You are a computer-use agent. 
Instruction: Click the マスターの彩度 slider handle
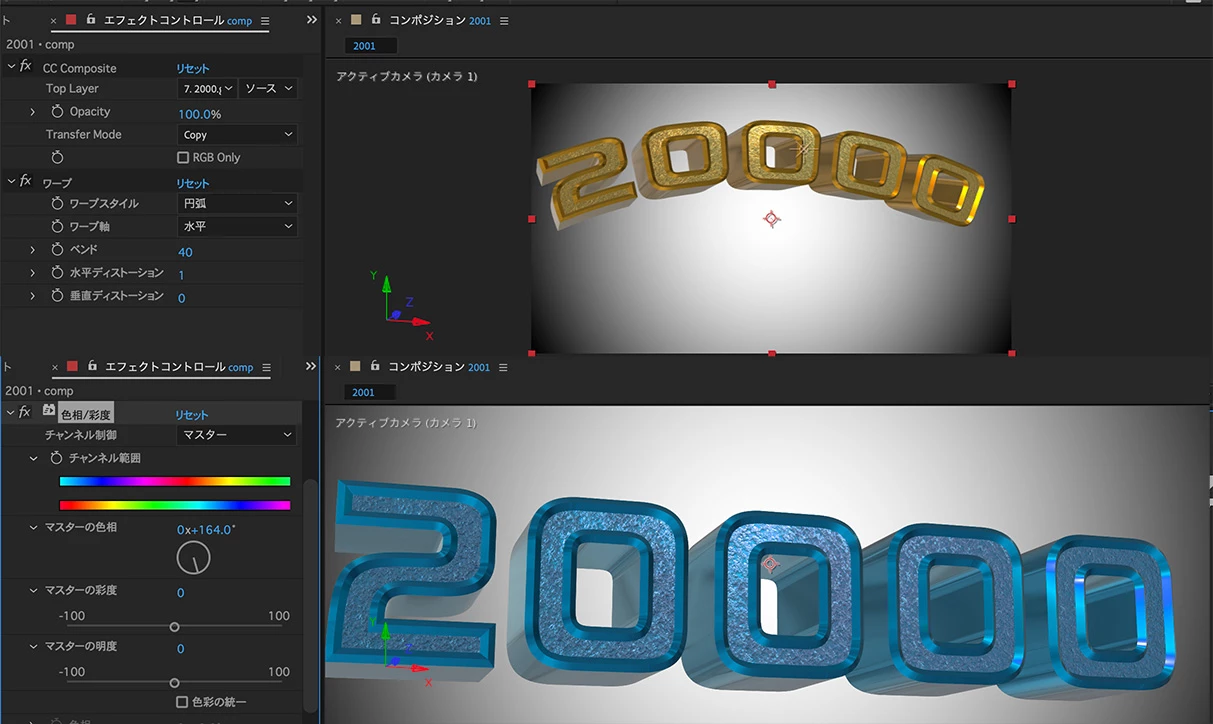pos(174,627)
